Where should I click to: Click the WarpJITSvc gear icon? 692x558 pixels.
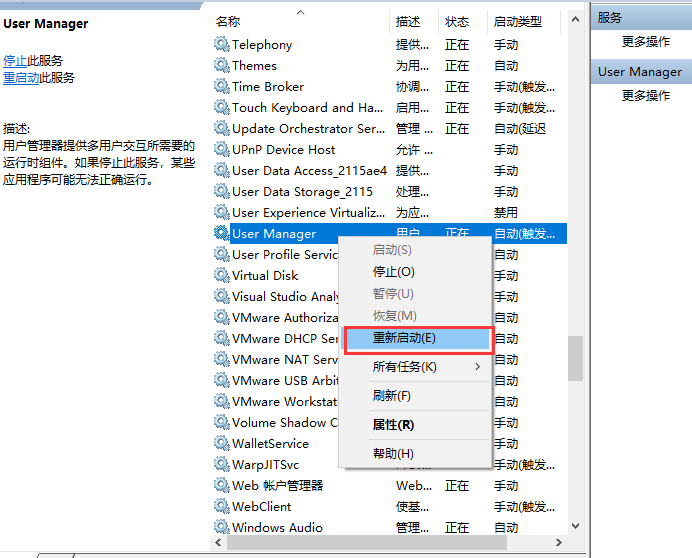click(x=222, y=464)
